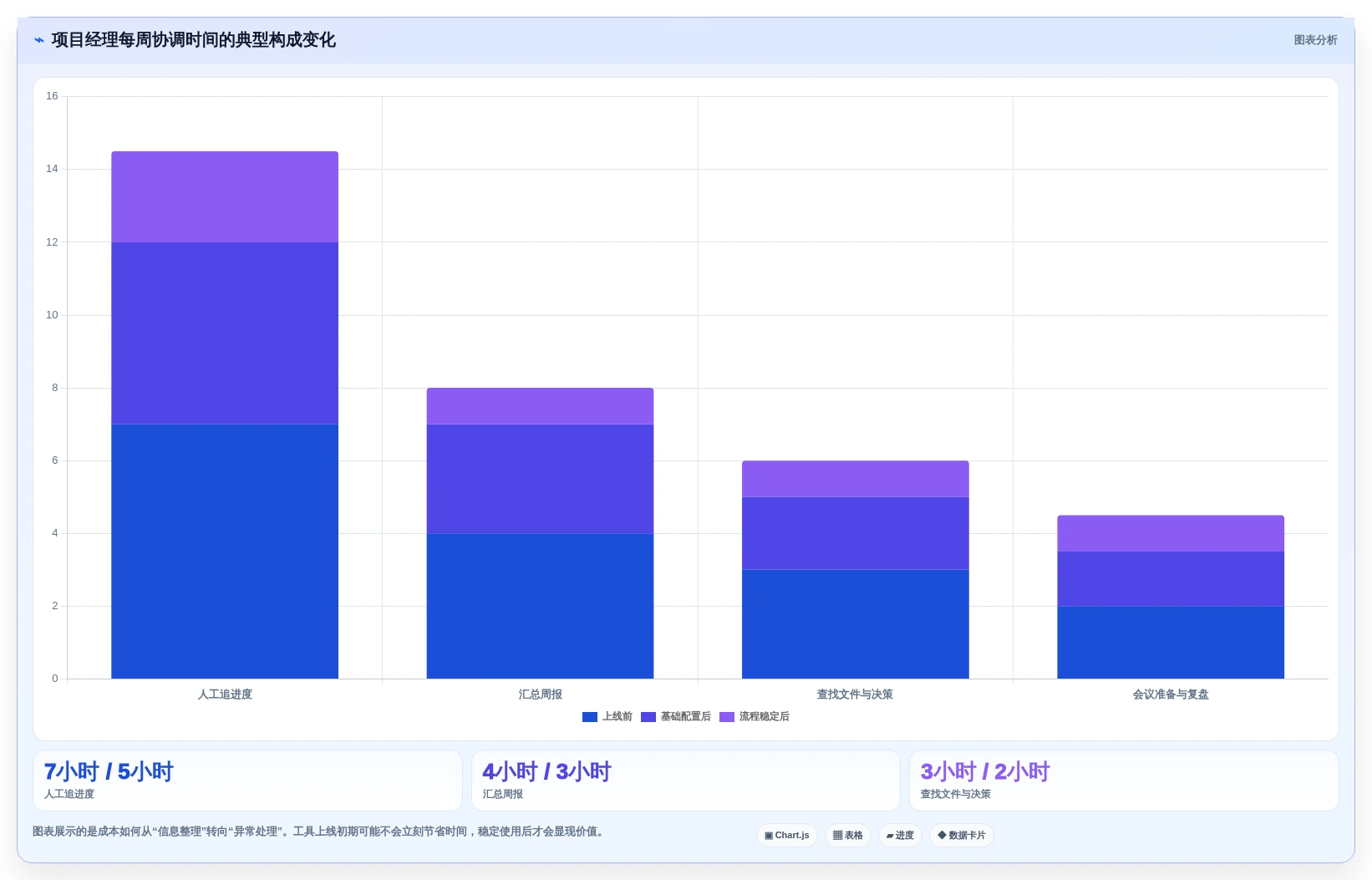
Task: Open the 4小时 / 3小时 data card
Action: pyautogui.click(x=686, y=781)
